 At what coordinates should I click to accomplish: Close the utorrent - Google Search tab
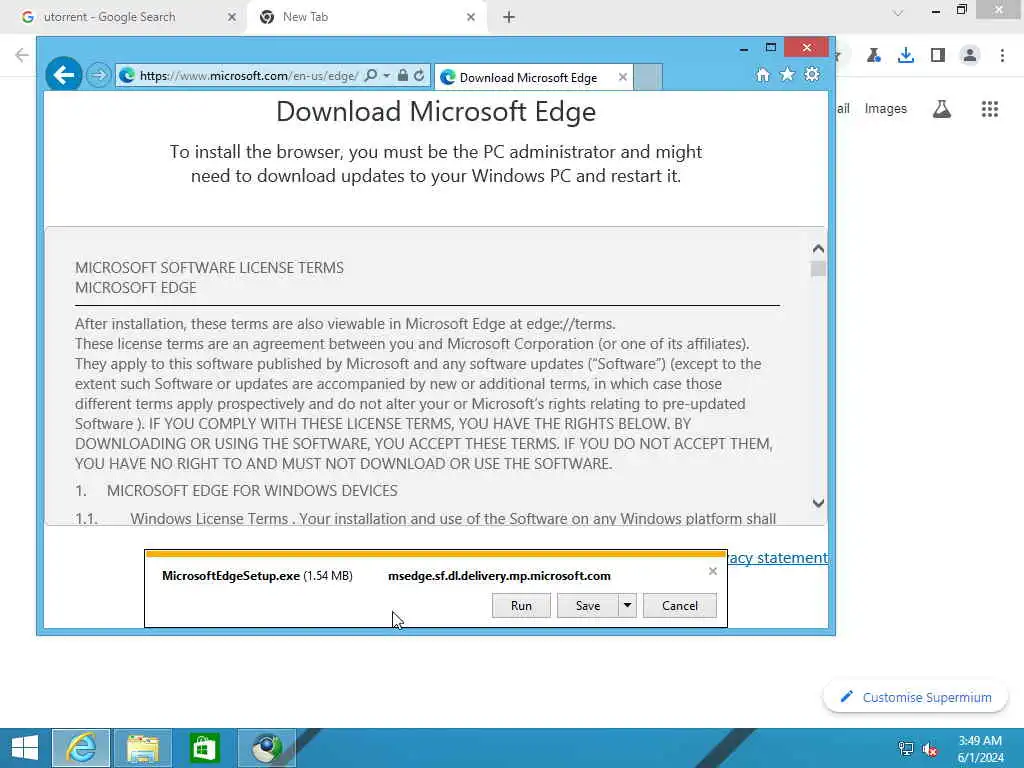232,17
